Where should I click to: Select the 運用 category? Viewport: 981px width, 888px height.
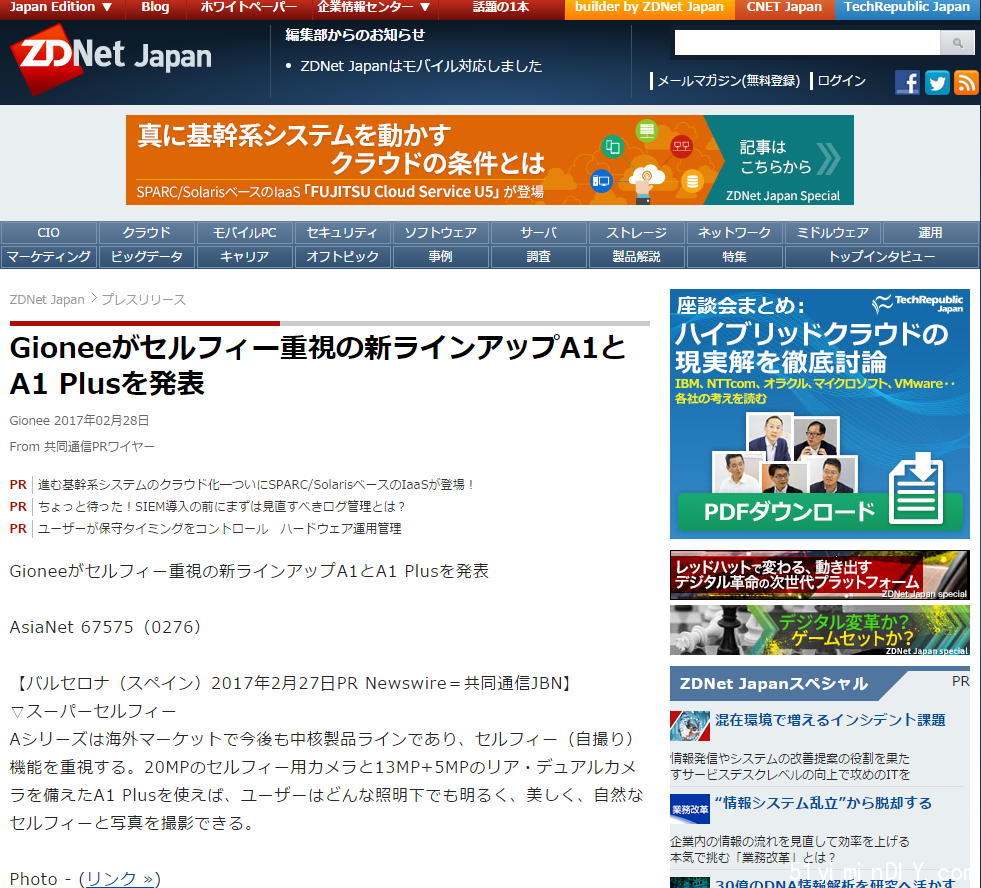click(930, 233)
